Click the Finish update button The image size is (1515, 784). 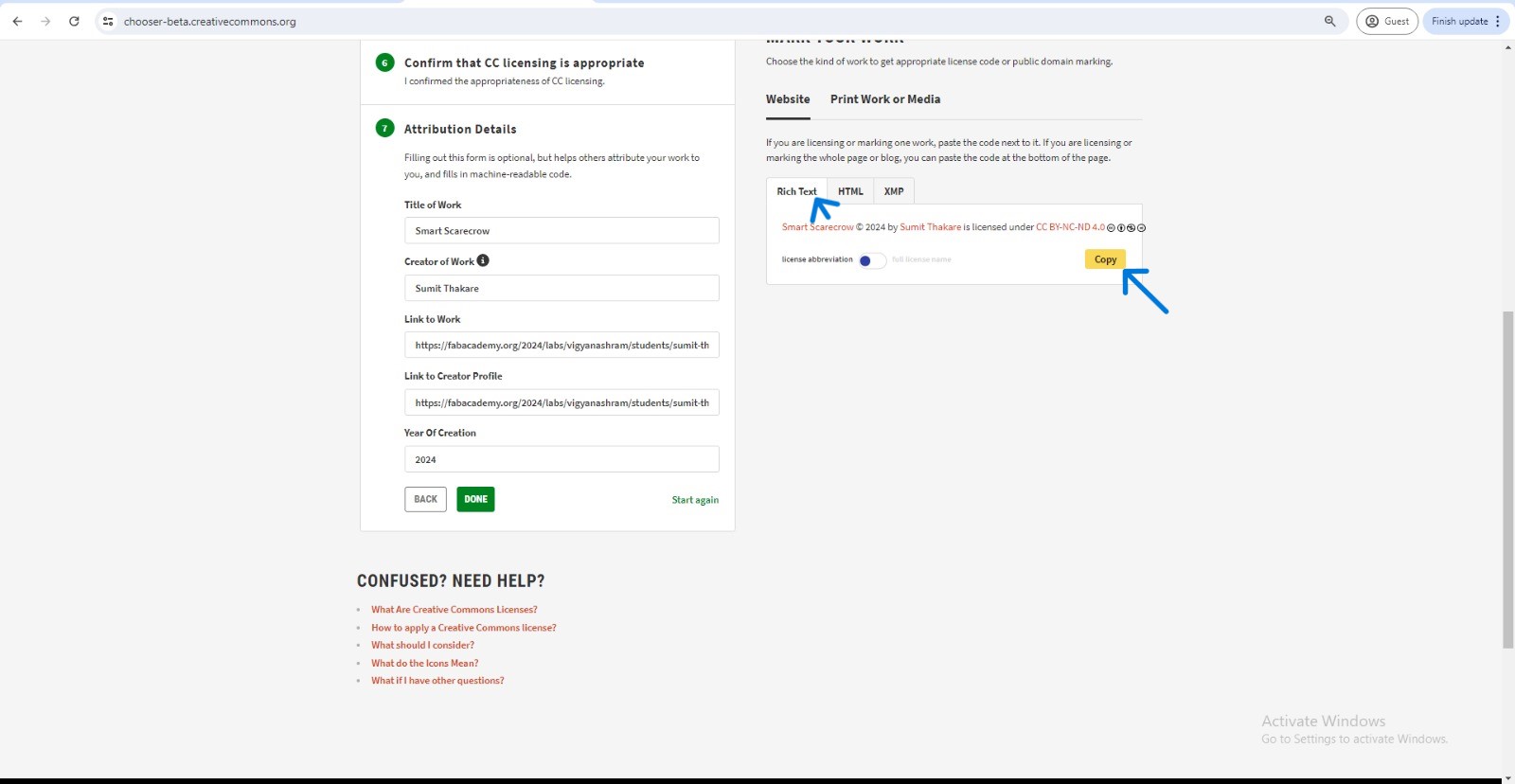coord(1459,21)
